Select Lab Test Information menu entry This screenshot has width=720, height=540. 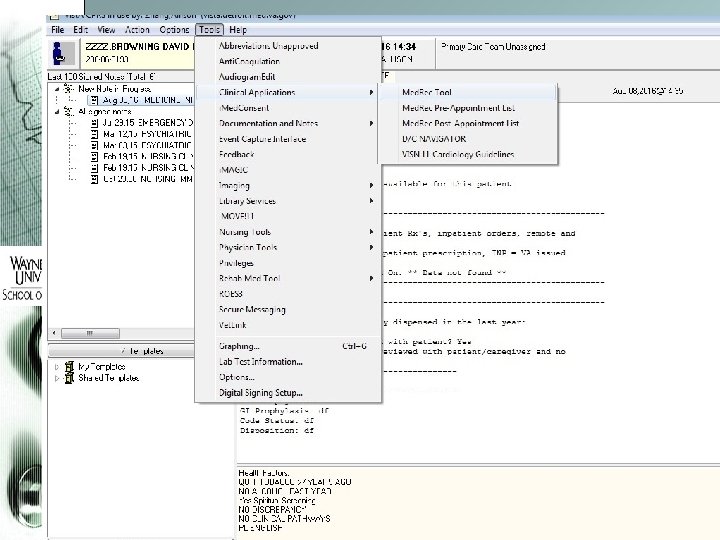pyautogui.click(x=261, y=362)
